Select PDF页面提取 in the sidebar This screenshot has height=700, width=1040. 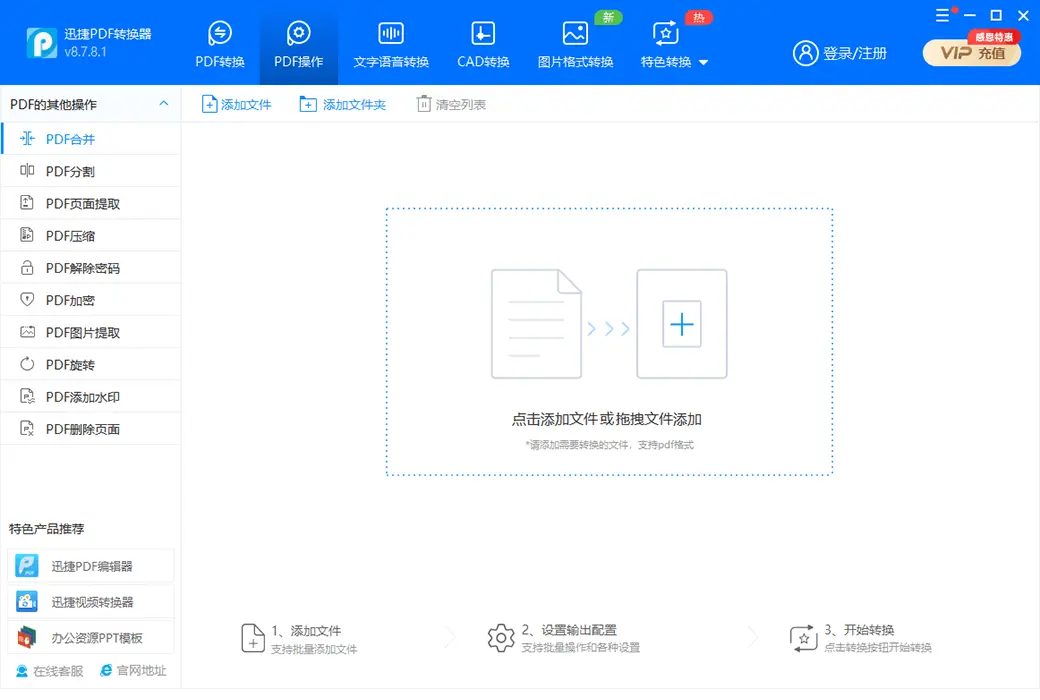(91, 204)
